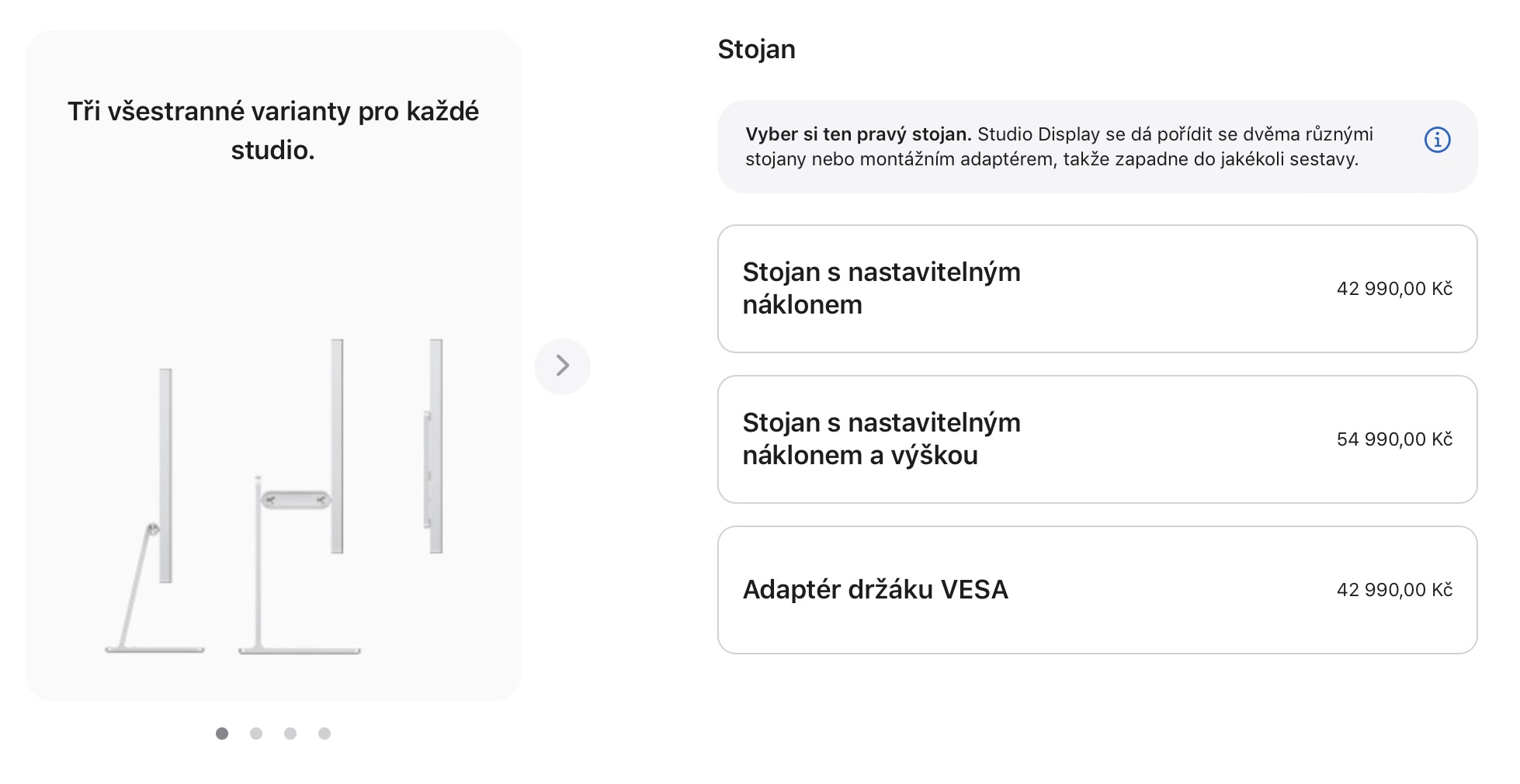Screen dimensions: 1520x784
Task: Click the VESA-mounted display side-view image
Action: (434, 446)
